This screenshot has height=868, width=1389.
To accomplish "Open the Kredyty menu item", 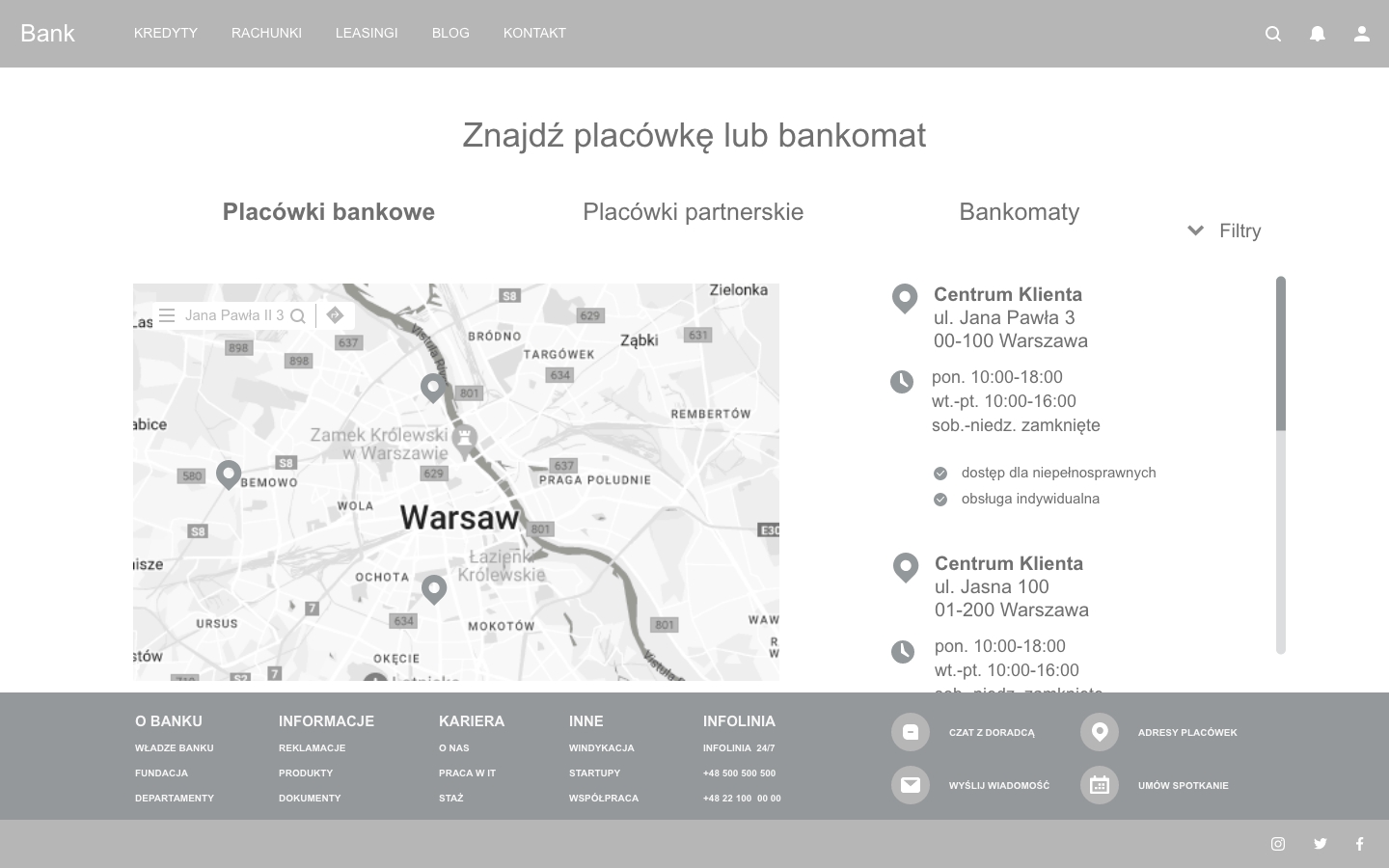I will click(166, 33).
